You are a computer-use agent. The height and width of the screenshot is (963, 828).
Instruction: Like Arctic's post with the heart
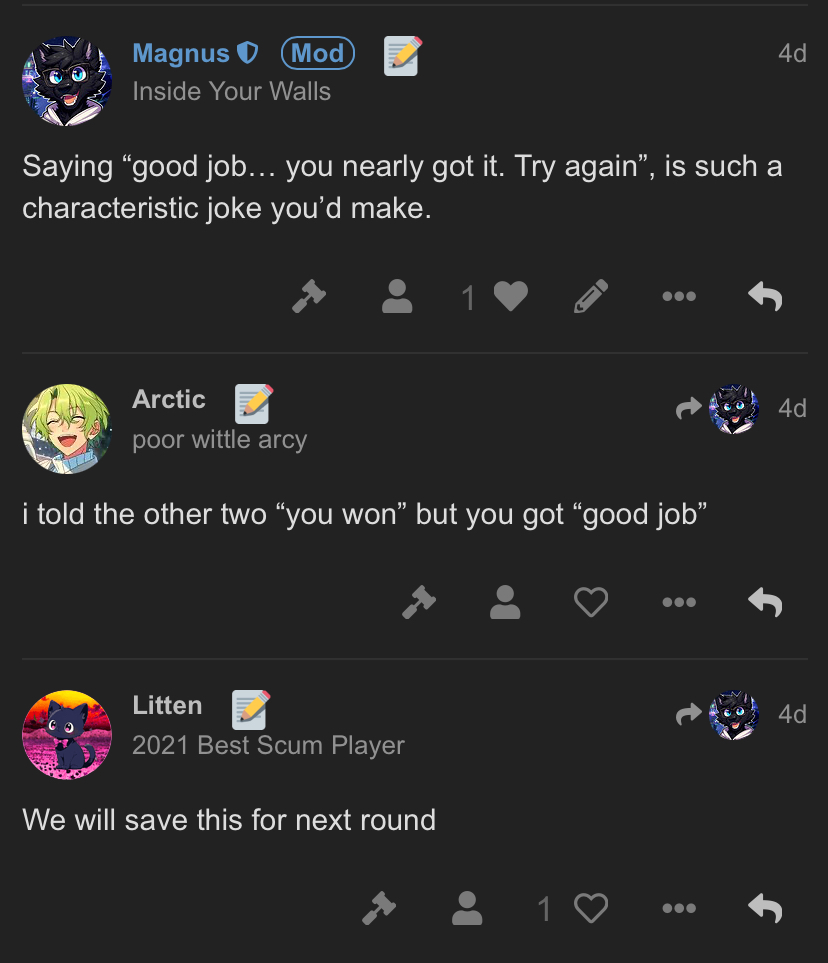pyautogui.click(x=591, y=602)
